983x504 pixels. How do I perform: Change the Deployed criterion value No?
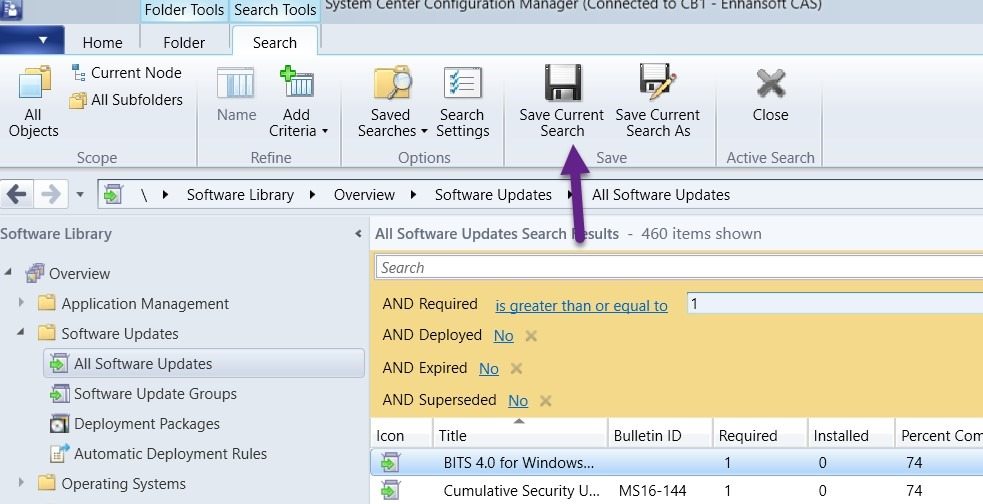pyautogui.click(x=503, y=336)
